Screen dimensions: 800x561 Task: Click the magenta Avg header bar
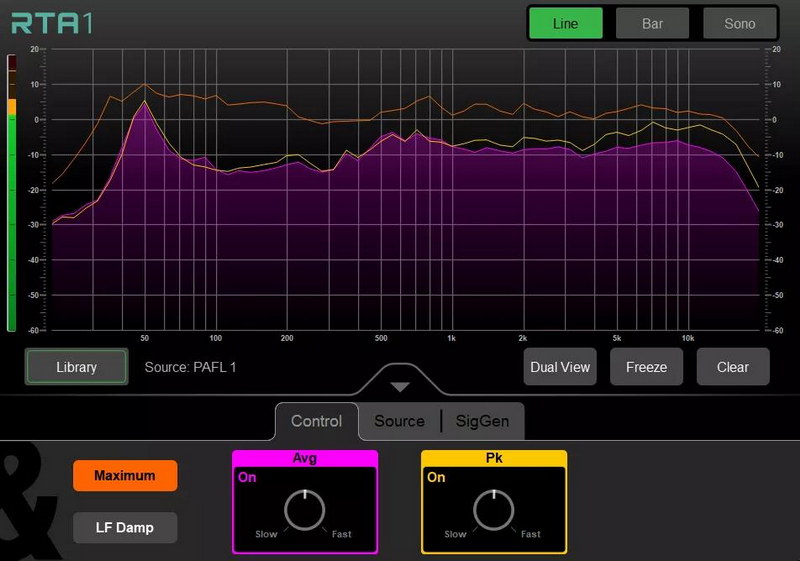point(305,458)
